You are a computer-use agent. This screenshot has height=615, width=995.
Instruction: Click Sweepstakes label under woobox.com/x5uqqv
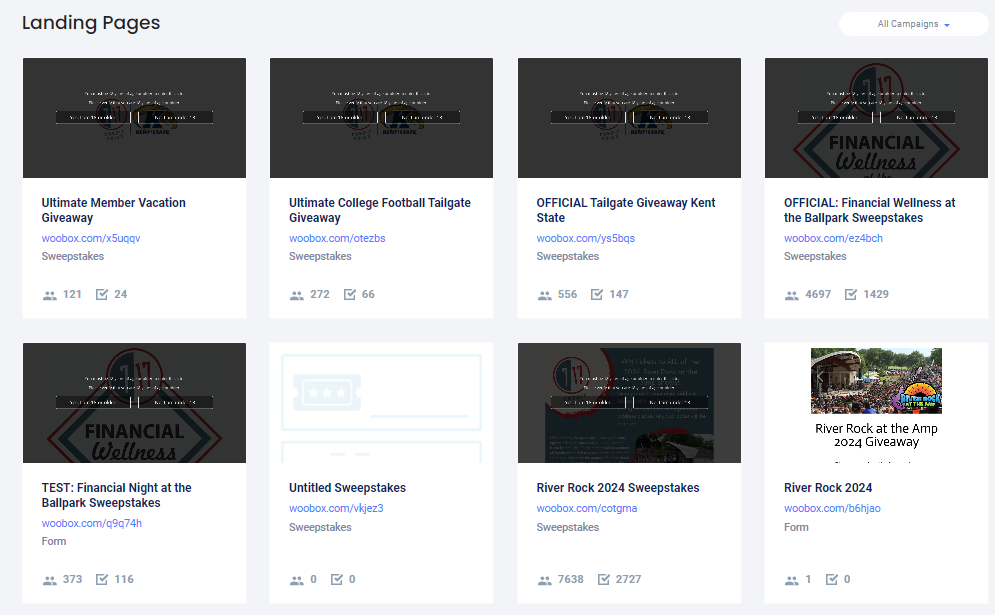pos(73,256)
